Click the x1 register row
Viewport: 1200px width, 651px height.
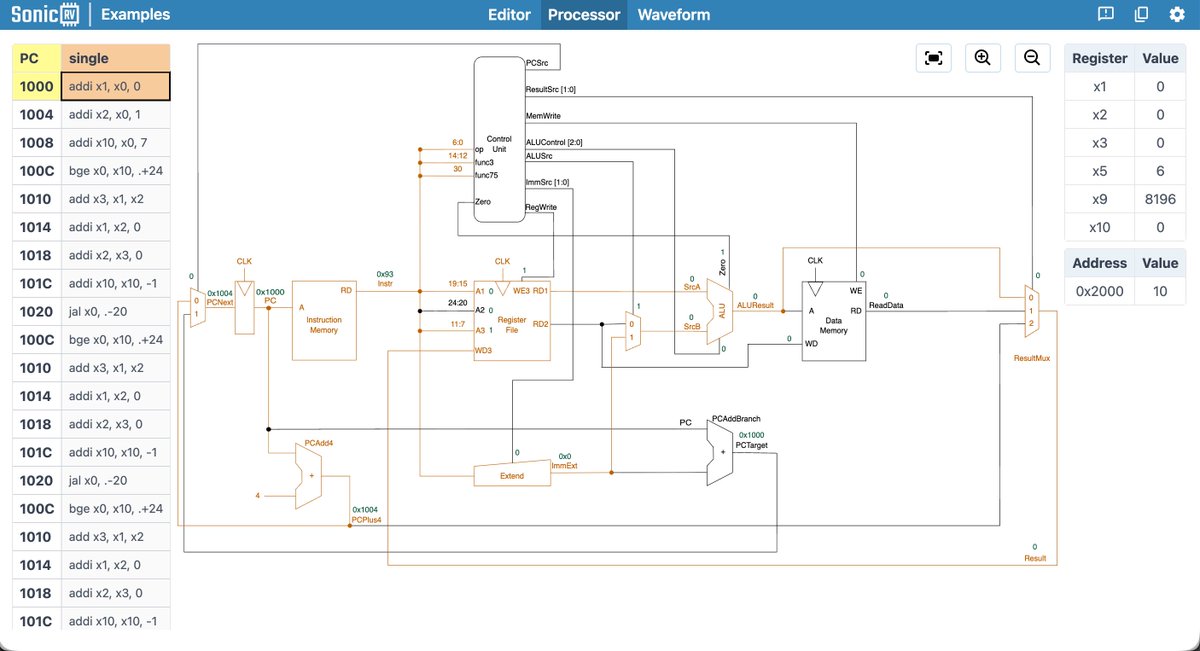pyautogui.click(x=1125, y=86)
